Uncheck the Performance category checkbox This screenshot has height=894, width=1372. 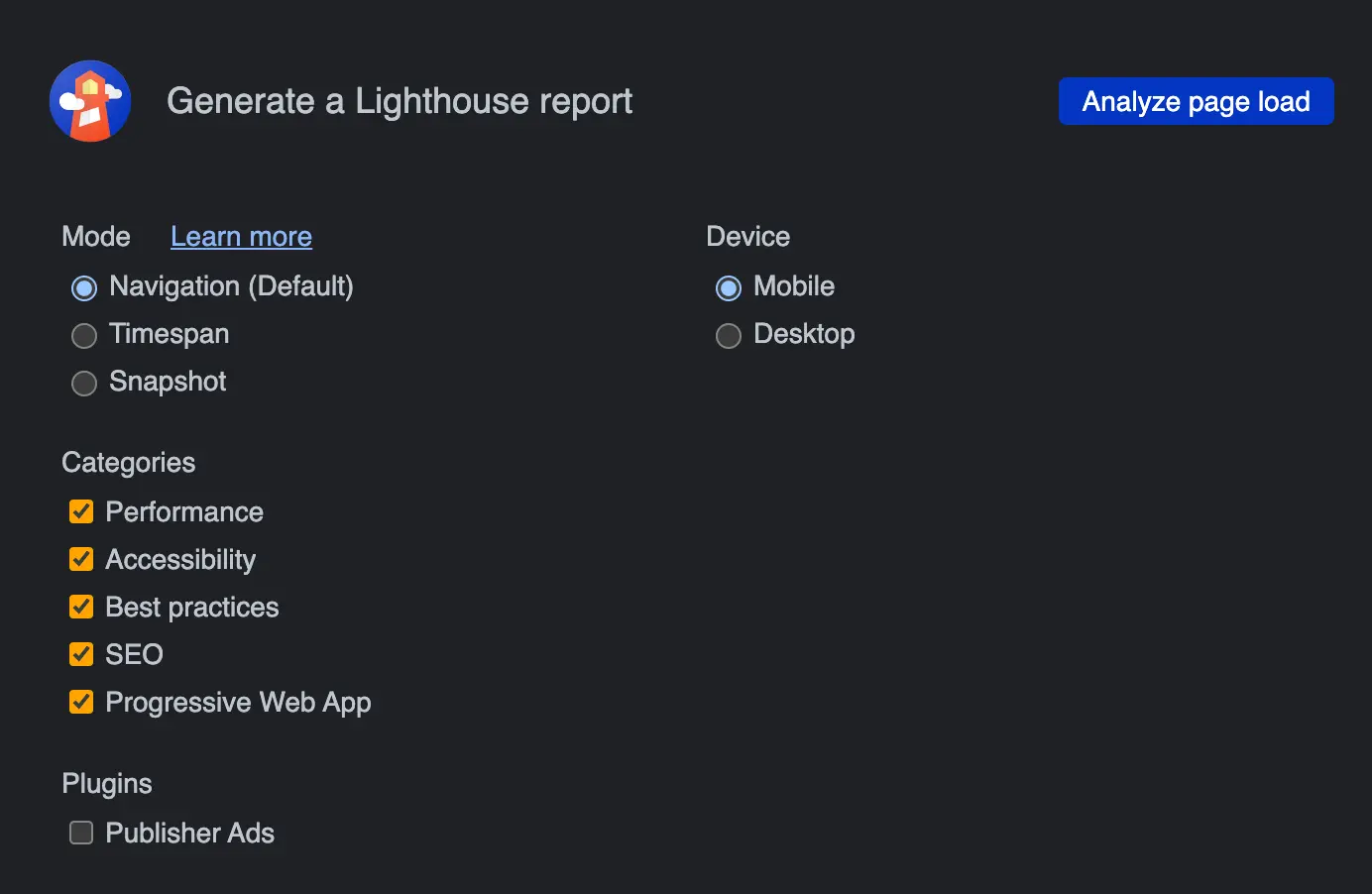[x=81, y=511]
